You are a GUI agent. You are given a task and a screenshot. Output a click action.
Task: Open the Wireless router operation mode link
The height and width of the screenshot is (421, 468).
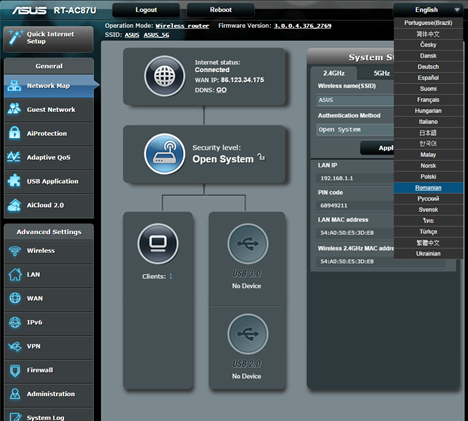click(x=182, y=26)
